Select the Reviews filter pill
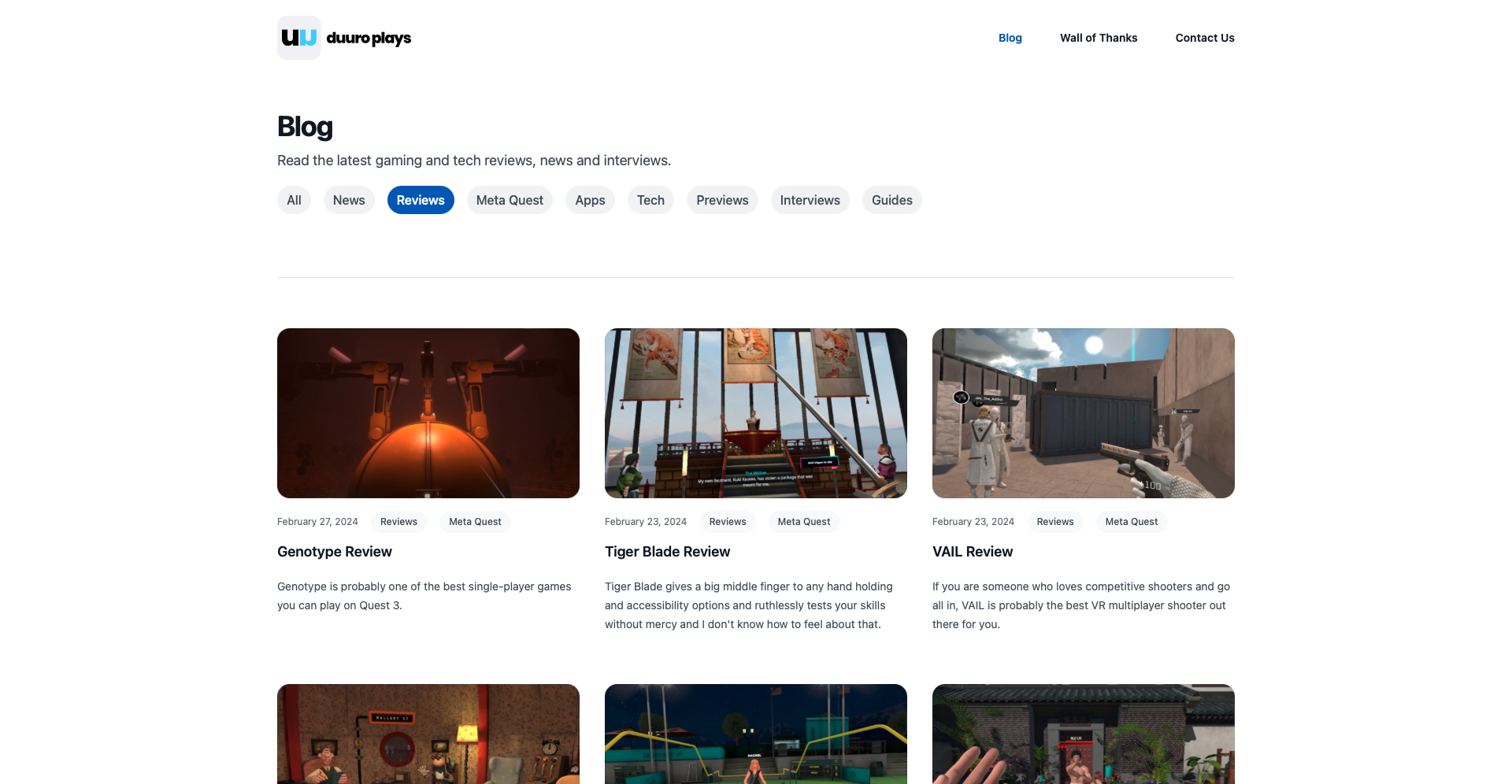 421,200
